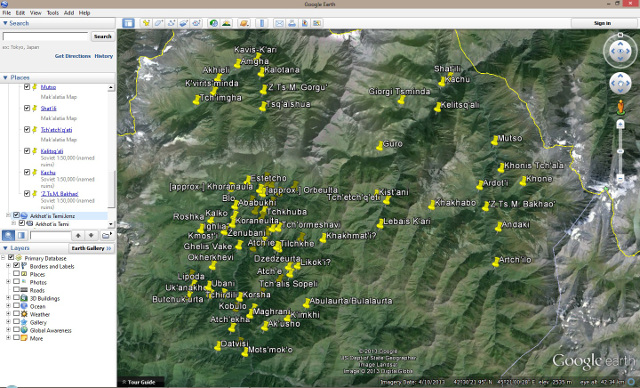This screenshot has width=640, height=388.
Task: Open the Help menu
Action: click(84, 13)
